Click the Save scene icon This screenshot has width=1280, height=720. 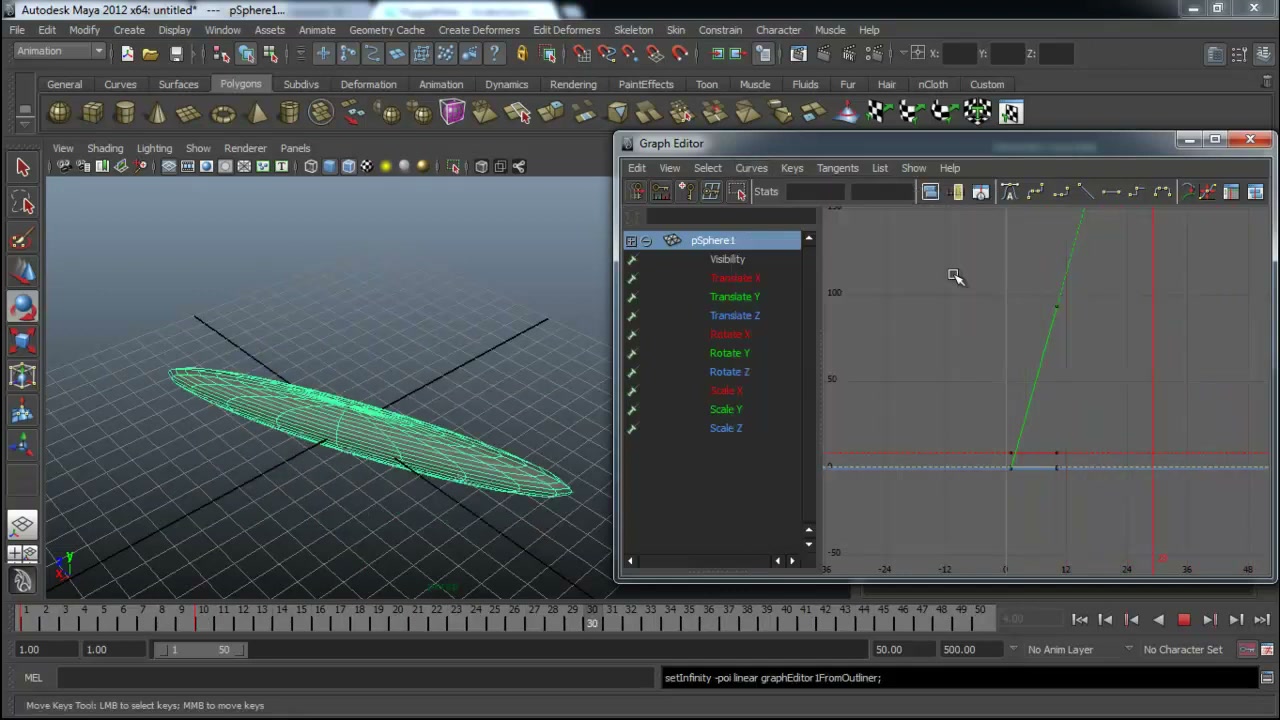[176, 53]
